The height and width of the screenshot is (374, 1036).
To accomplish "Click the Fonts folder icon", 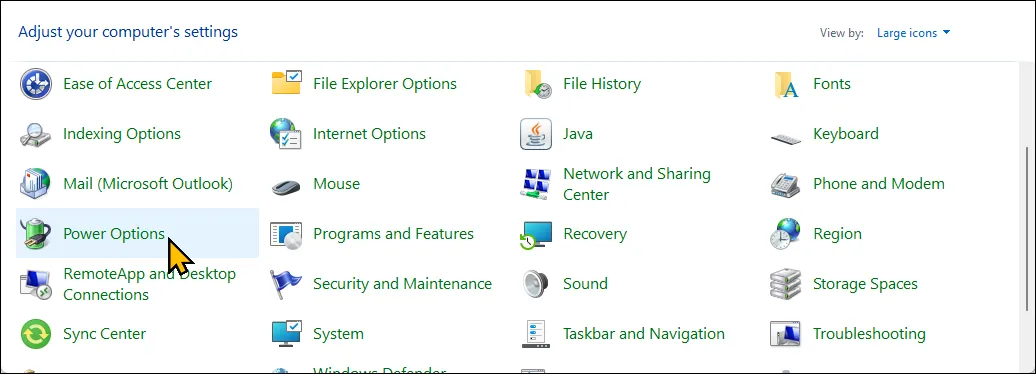I will (x=786, y=85).
